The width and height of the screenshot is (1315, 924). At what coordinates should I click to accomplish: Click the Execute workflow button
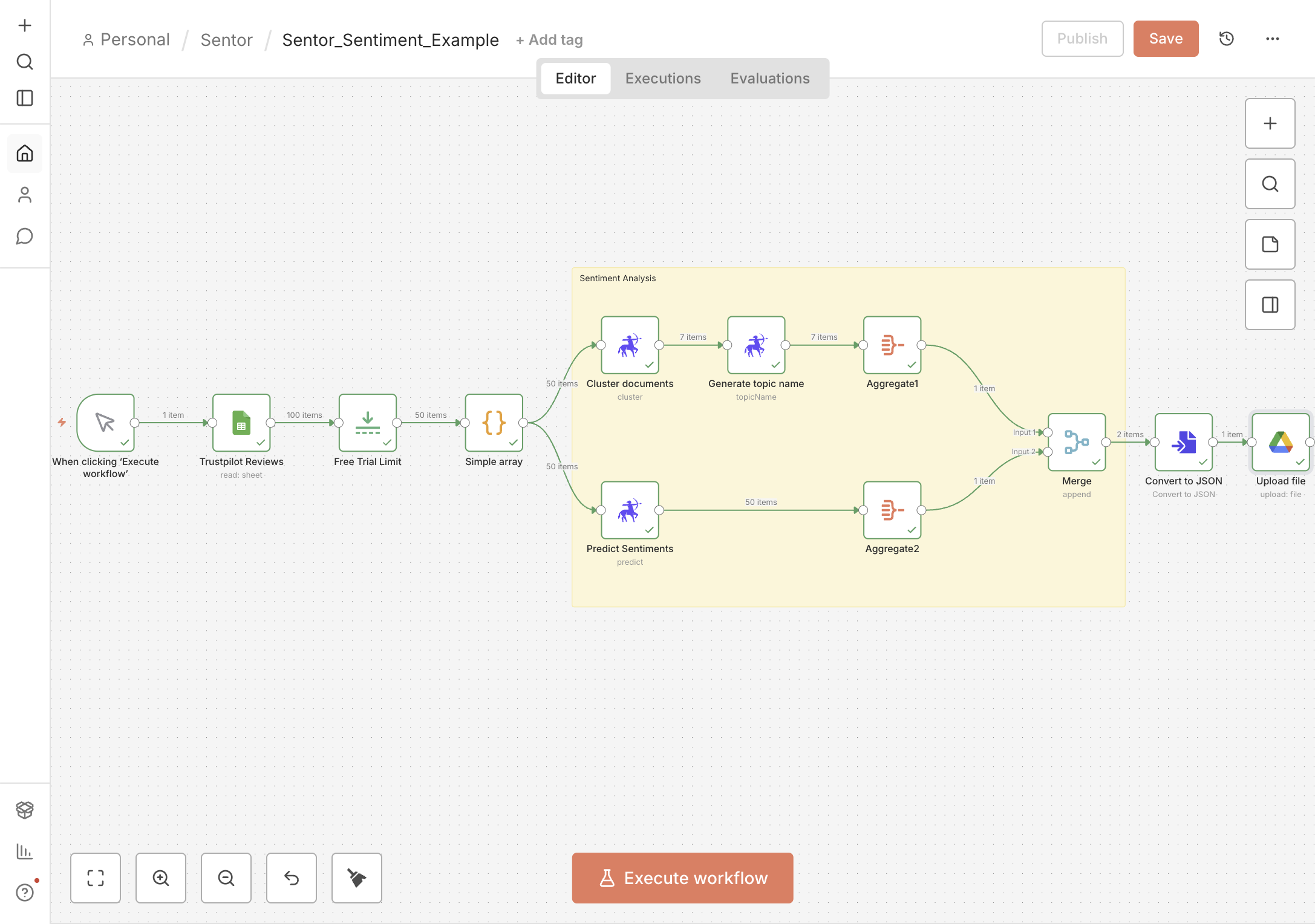682,878
